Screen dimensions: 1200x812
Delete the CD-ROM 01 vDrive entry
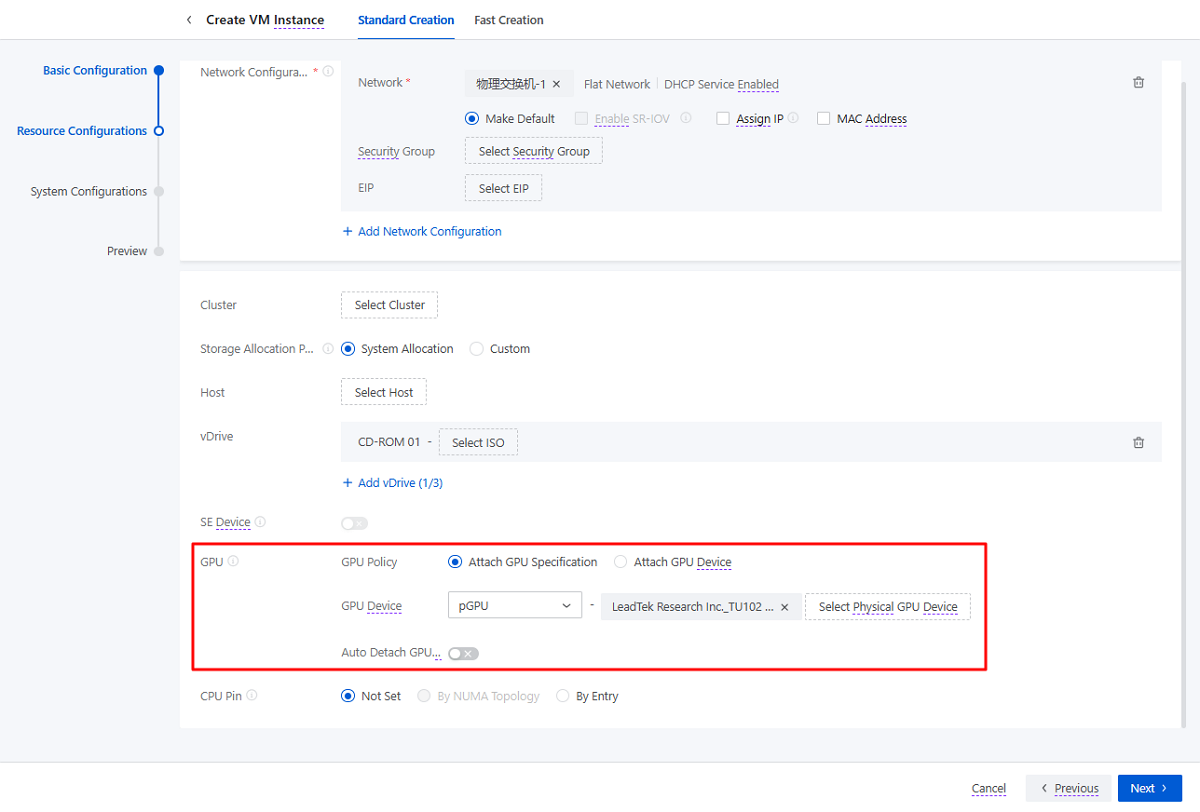coord(1138,443)
